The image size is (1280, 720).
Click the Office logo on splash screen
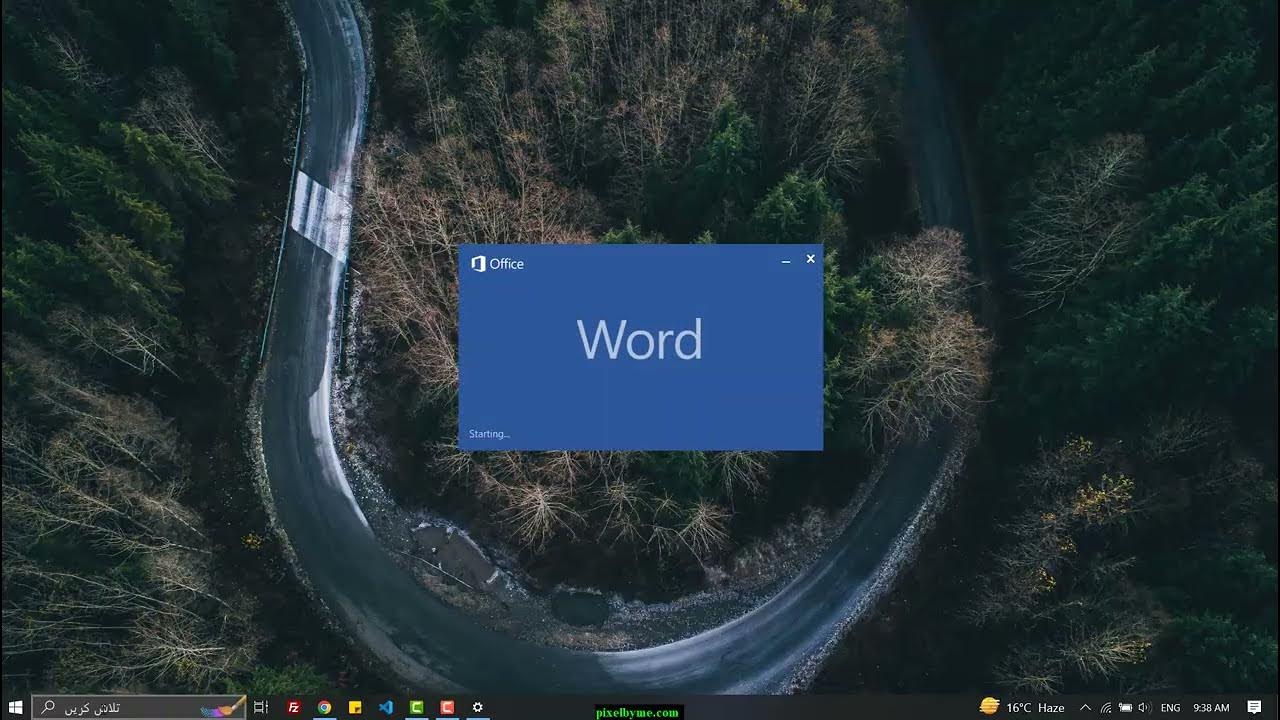(x=497, y=264)
